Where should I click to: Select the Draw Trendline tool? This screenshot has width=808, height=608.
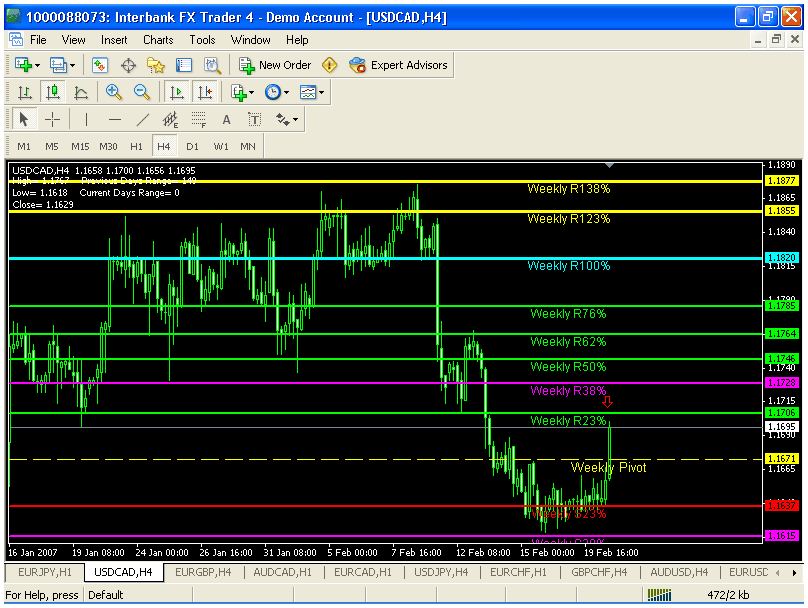pos(142,119)
